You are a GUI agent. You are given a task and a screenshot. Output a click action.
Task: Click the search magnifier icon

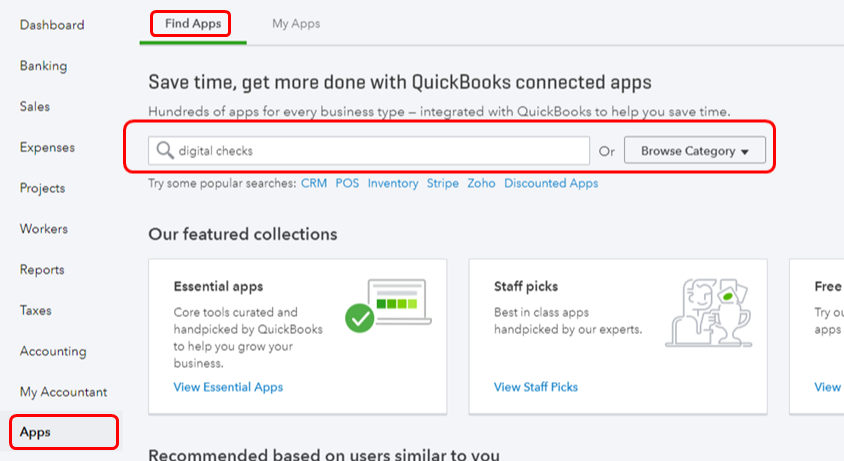coord(165,150)
